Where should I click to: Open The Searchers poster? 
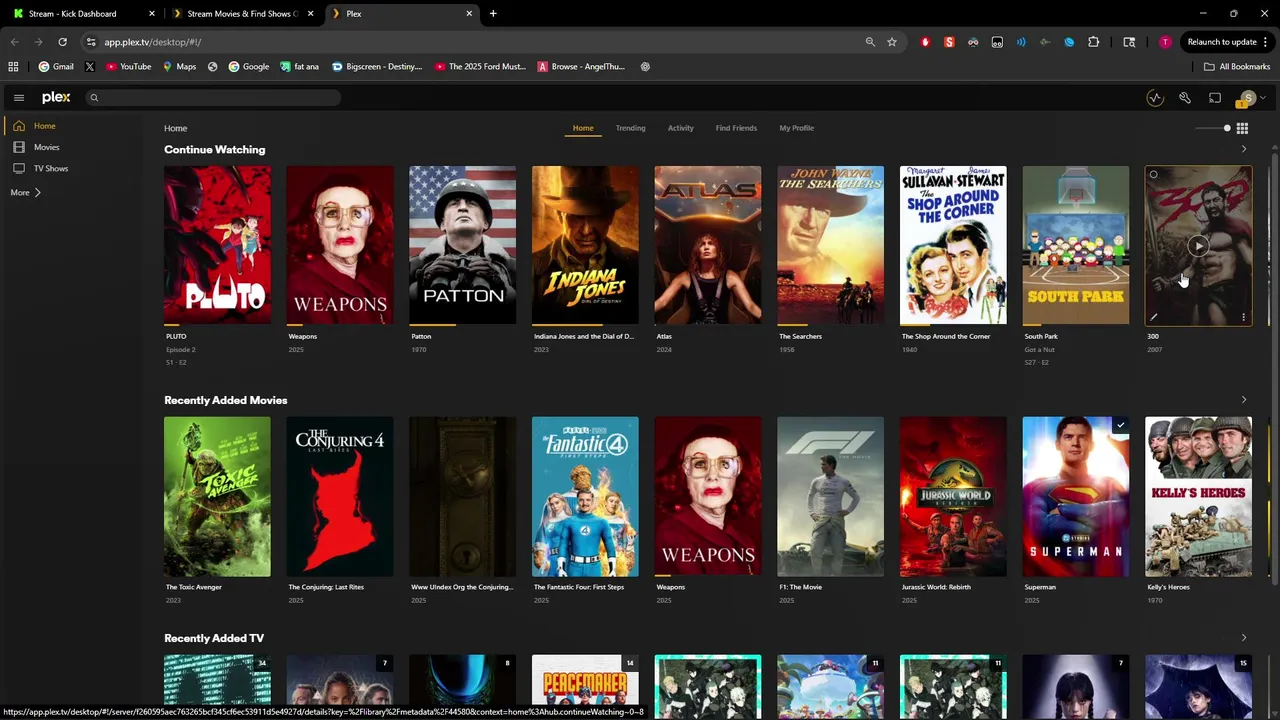[x=830, y=245]
